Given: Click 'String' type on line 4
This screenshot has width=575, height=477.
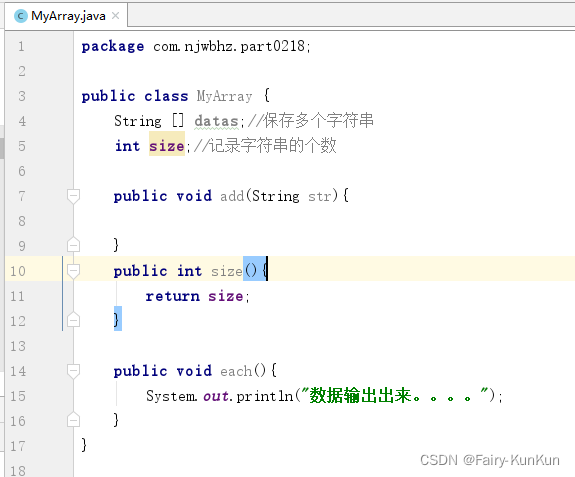Looking at the screenshot, I should click(138, 121).
